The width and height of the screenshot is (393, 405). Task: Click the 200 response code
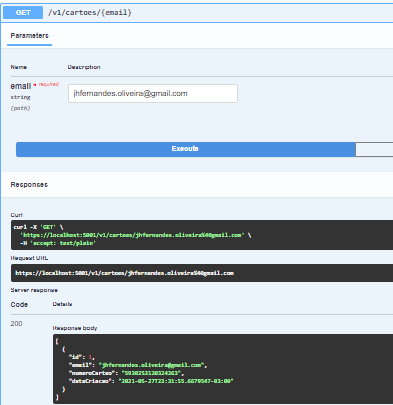click(x=16, y=324)
